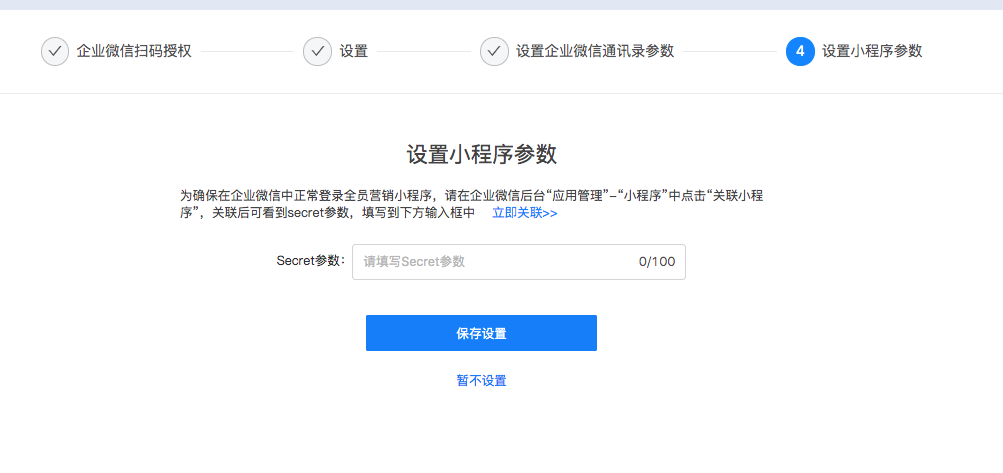This screenshot has width=1003, height=473.
Task: Click the 保存设置 button
Action: (481, 333)
